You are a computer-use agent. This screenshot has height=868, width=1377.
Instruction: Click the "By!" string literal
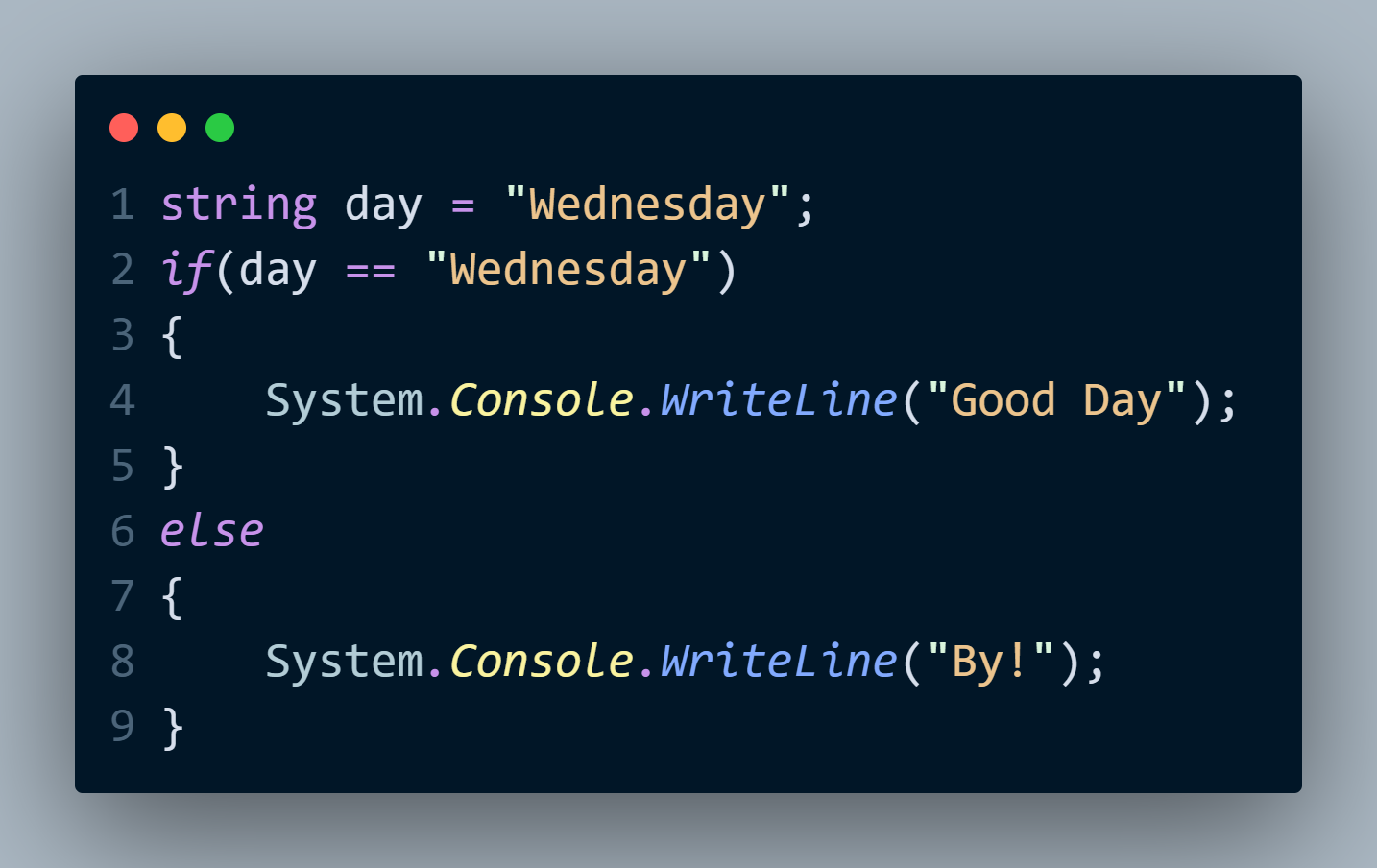click(991, 662)
